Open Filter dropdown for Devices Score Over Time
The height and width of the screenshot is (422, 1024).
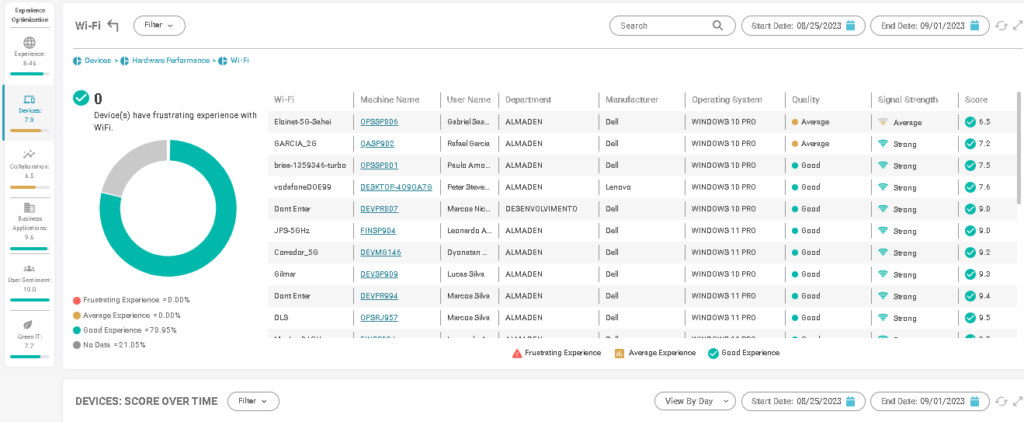click(253, 401)
